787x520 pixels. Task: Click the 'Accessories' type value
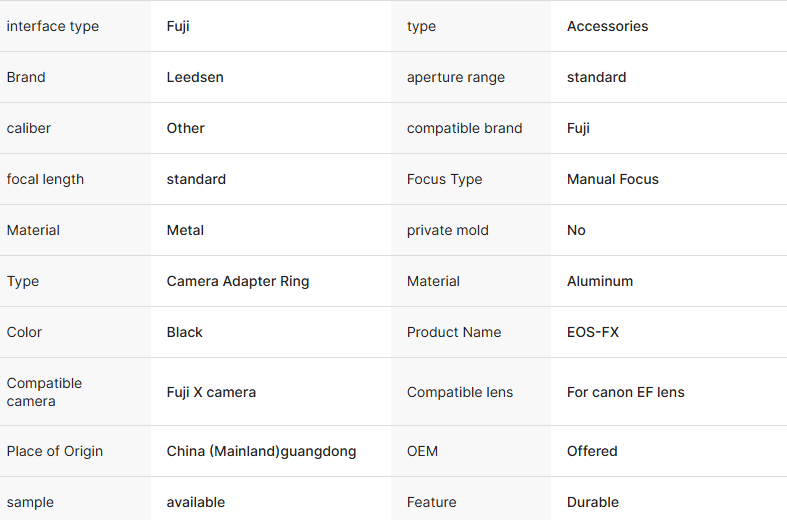[608, 26]
